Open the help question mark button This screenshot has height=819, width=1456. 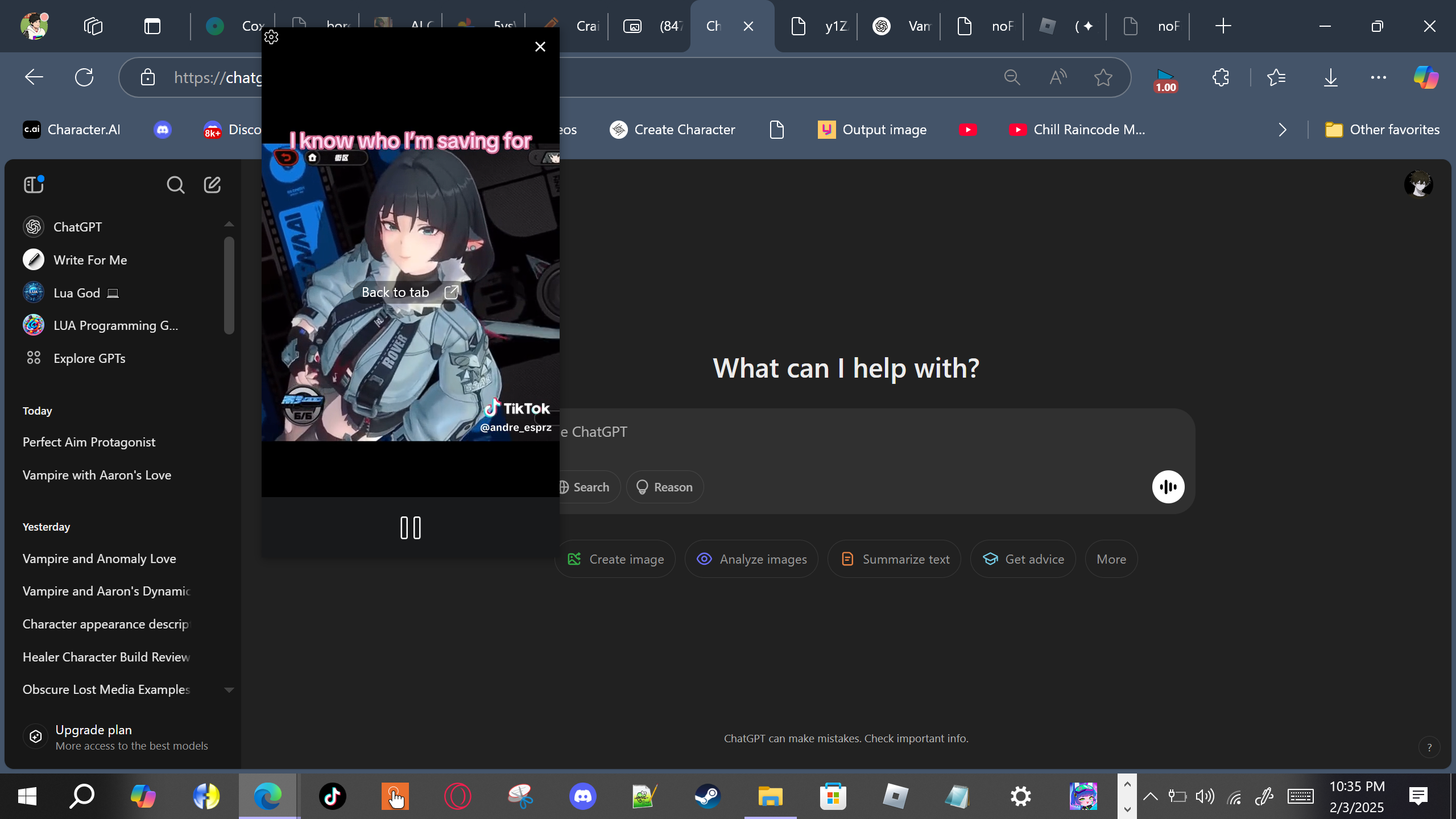coord(1429,747)
